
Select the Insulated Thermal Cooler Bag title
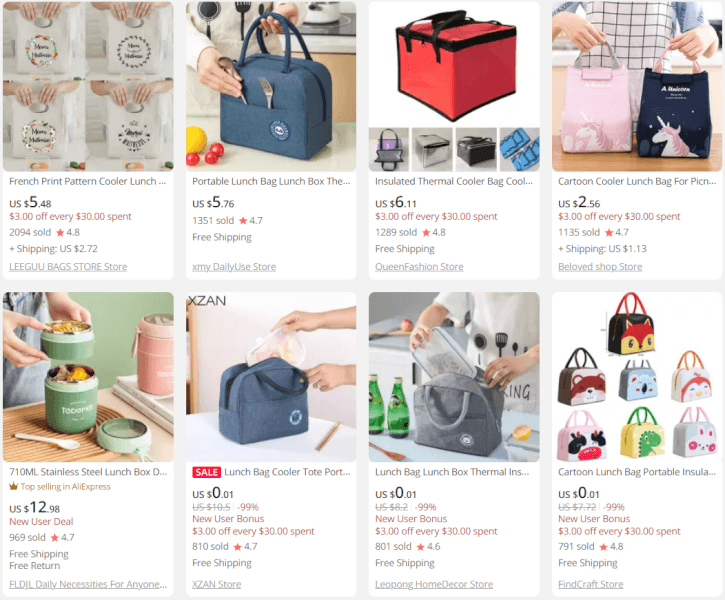(454, 181)
